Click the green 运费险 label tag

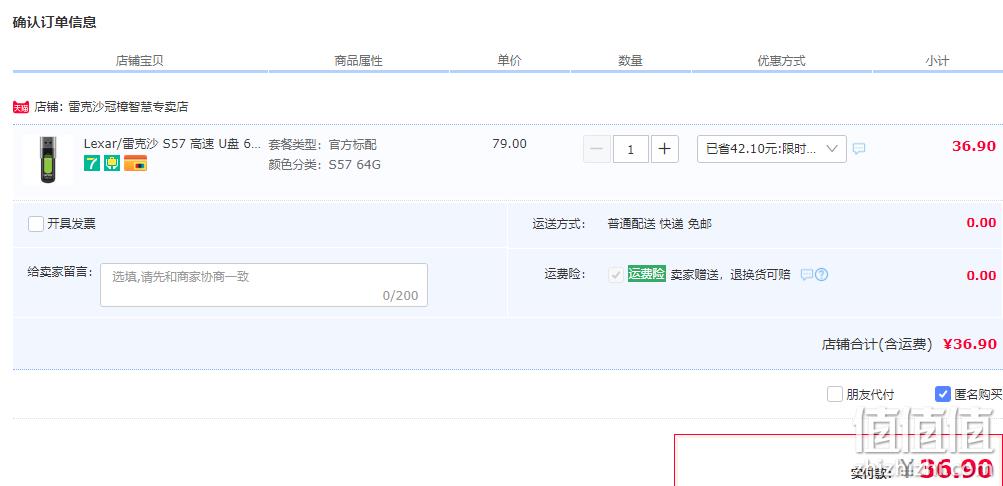click(647, 274)
